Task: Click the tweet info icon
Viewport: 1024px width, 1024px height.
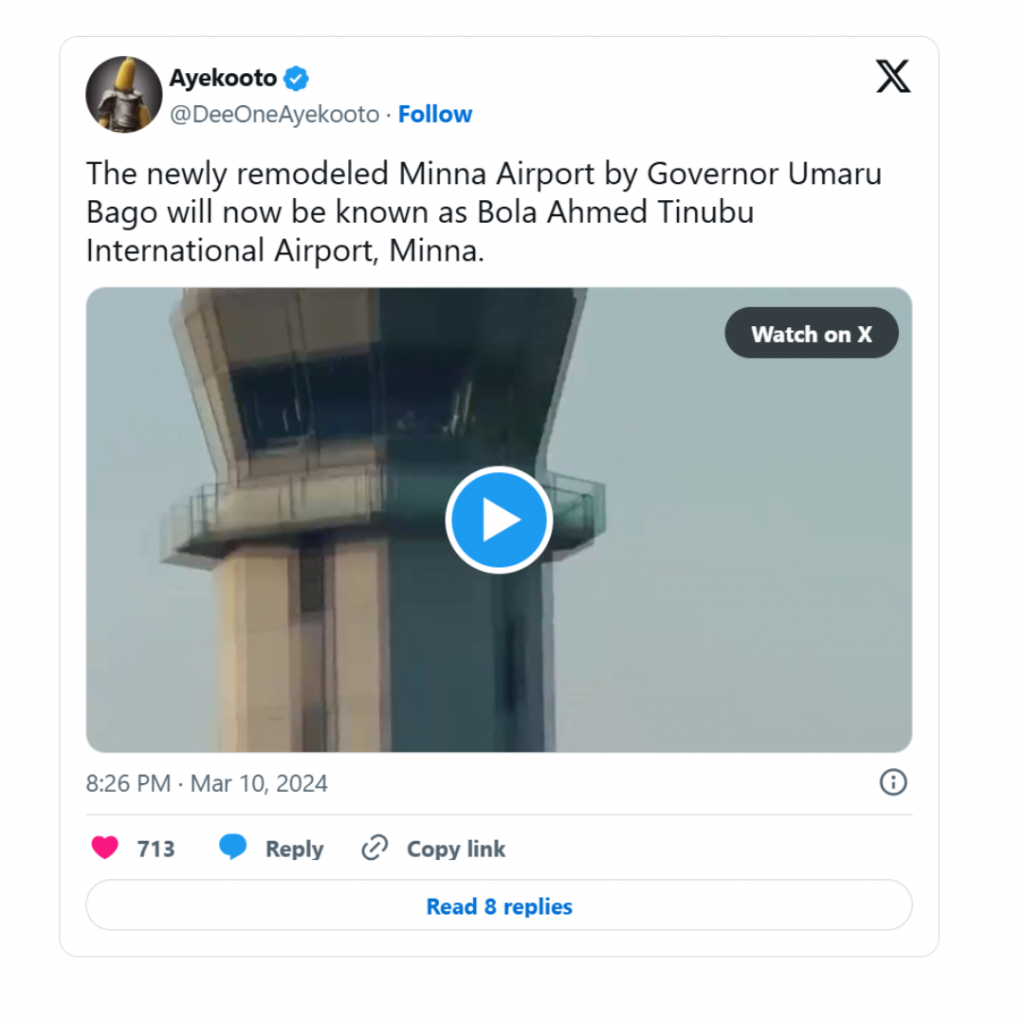Action: tap(893, 782)
